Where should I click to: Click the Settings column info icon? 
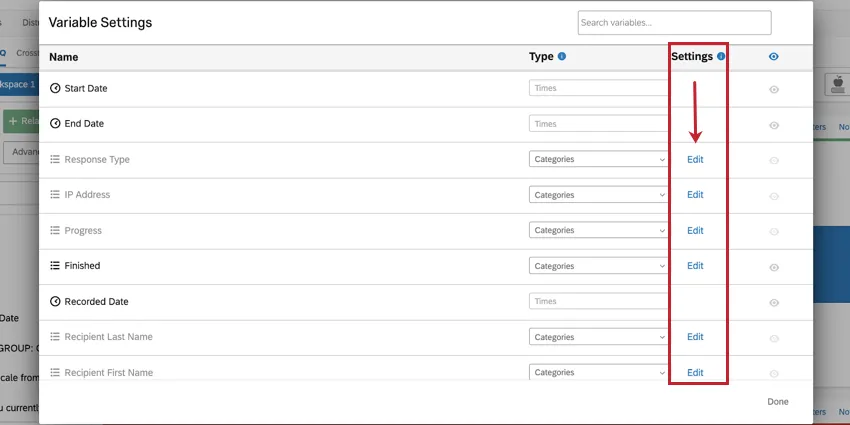721,57
